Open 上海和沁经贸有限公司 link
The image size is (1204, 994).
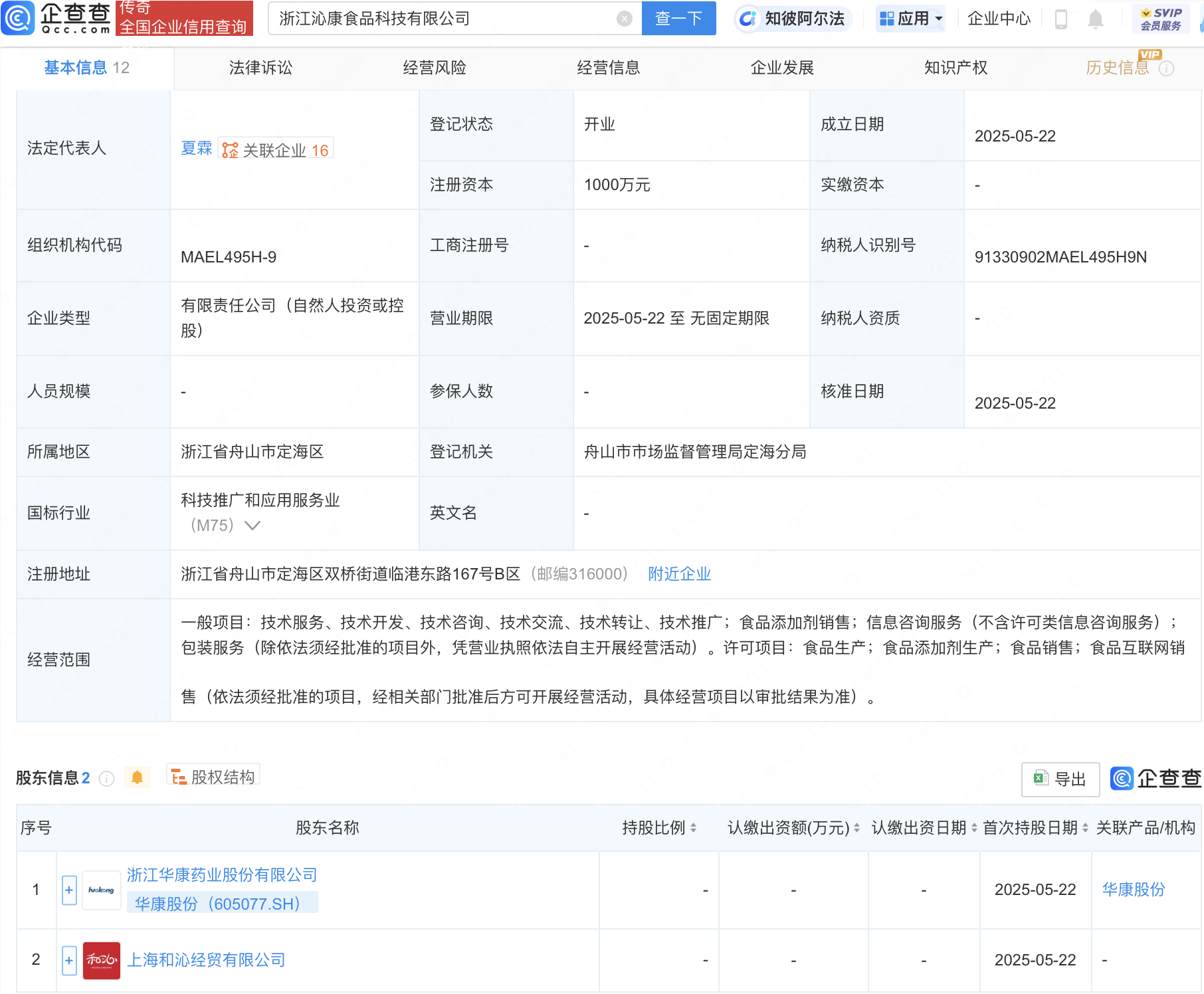pos(206,960)
